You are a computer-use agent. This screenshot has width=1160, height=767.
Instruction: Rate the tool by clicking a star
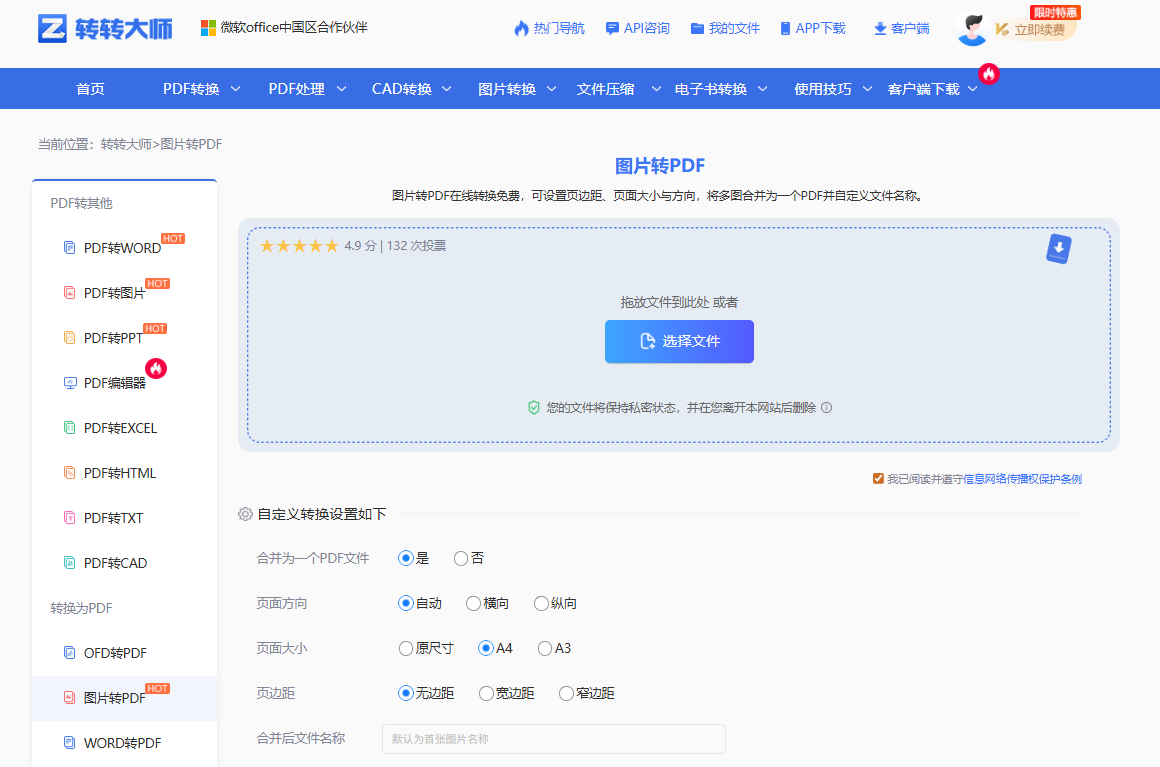pos(299,245)
